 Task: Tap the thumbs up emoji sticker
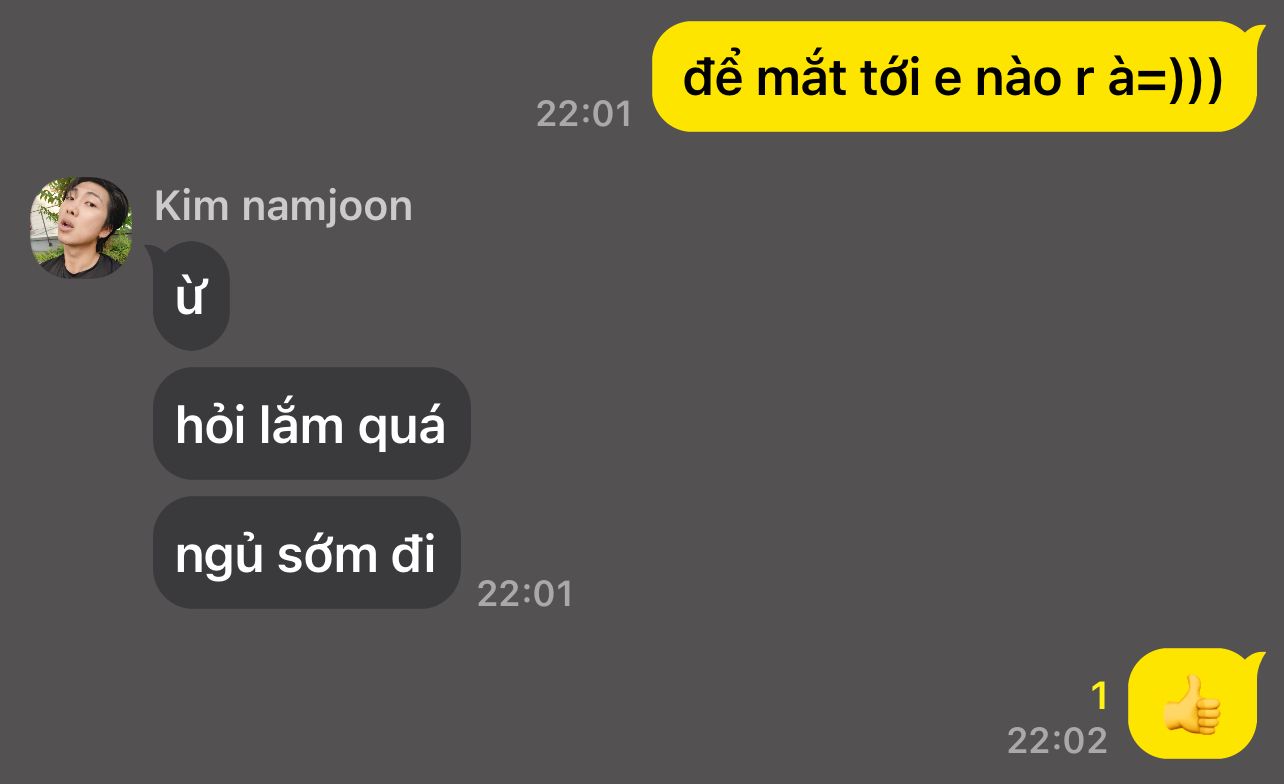click(x=1192, y=704)
